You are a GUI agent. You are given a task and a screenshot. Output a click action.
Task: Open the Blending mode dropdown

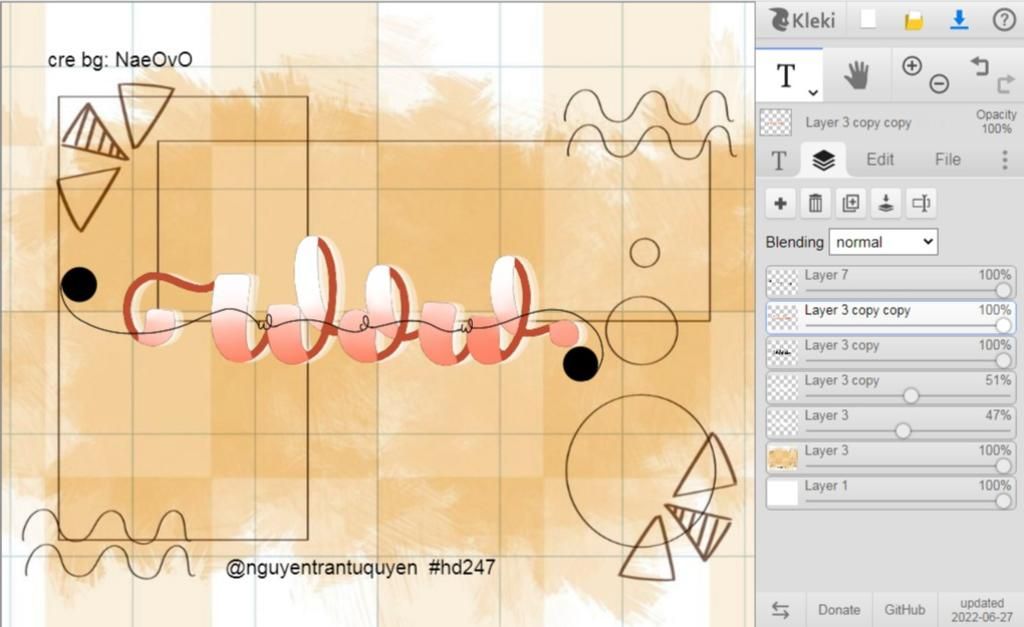883,242
